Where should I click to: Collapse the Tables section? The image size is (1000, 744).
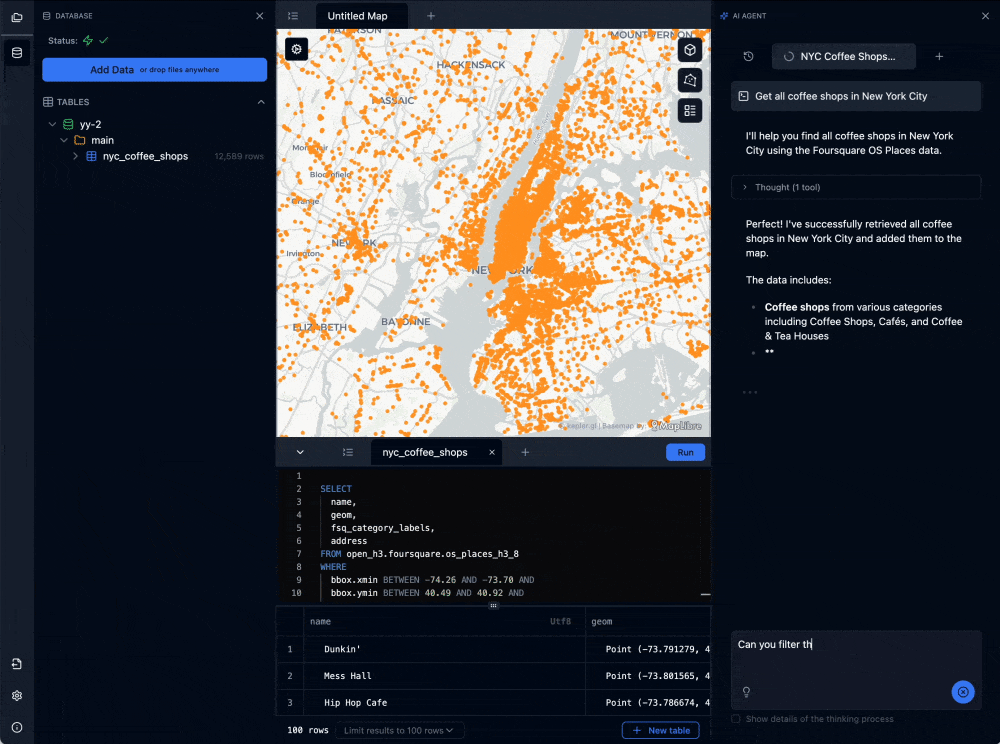[261, 102]
